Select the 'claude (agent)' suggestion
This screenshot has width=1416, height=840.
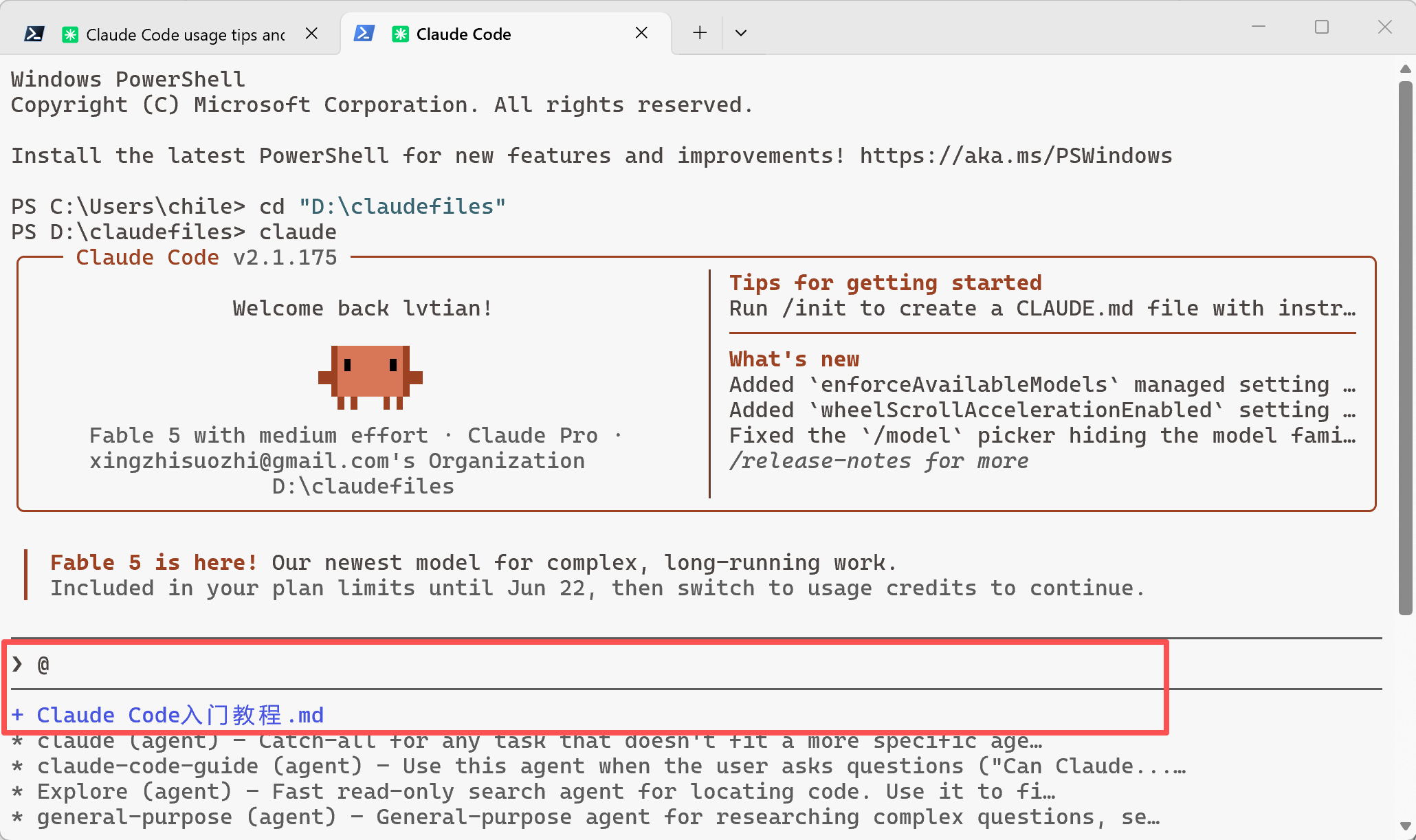pyautogui.click(x=527, y=741)
